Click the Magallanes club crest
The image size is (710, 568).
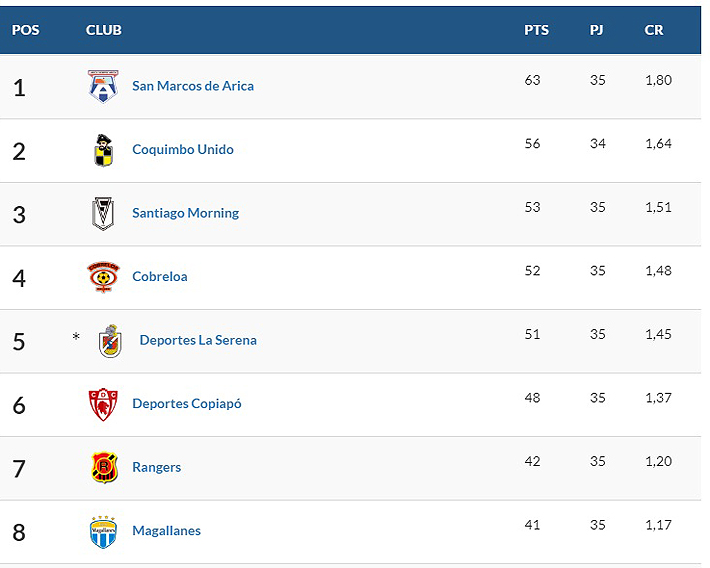tap(103, 531)
